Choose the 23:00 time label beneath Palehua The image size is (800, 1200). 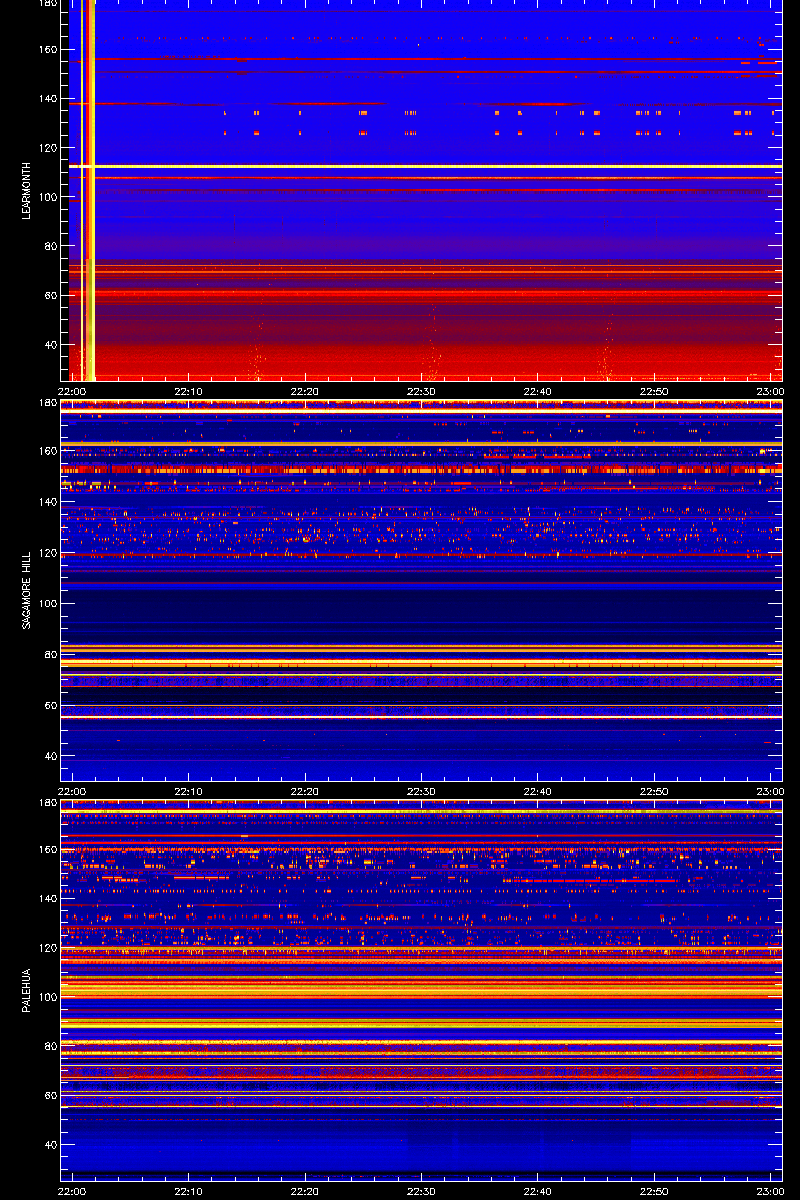tap(769, 1191)
